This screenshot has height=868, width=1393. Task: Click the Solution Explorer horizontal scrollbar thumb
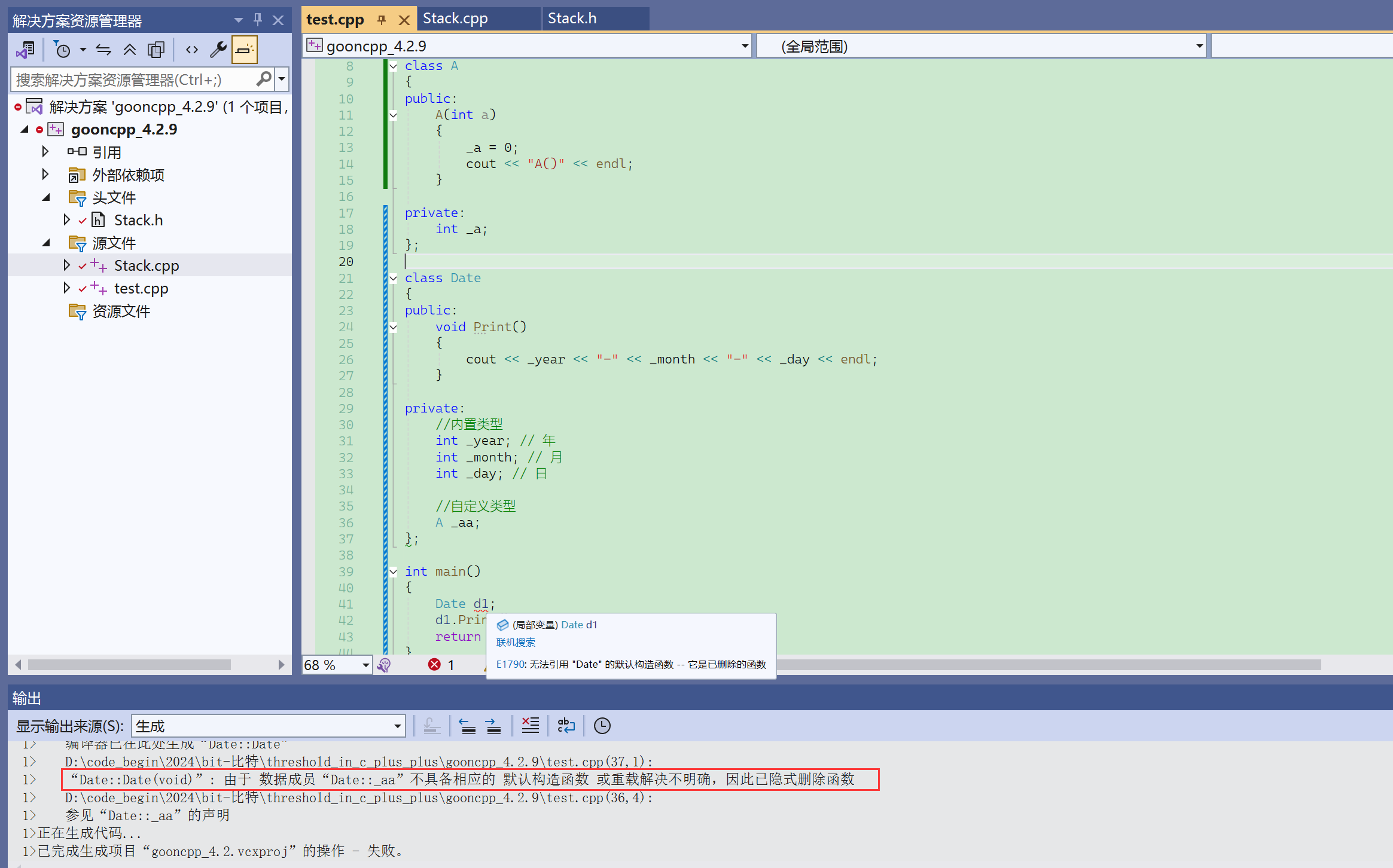tap(129, 665)
